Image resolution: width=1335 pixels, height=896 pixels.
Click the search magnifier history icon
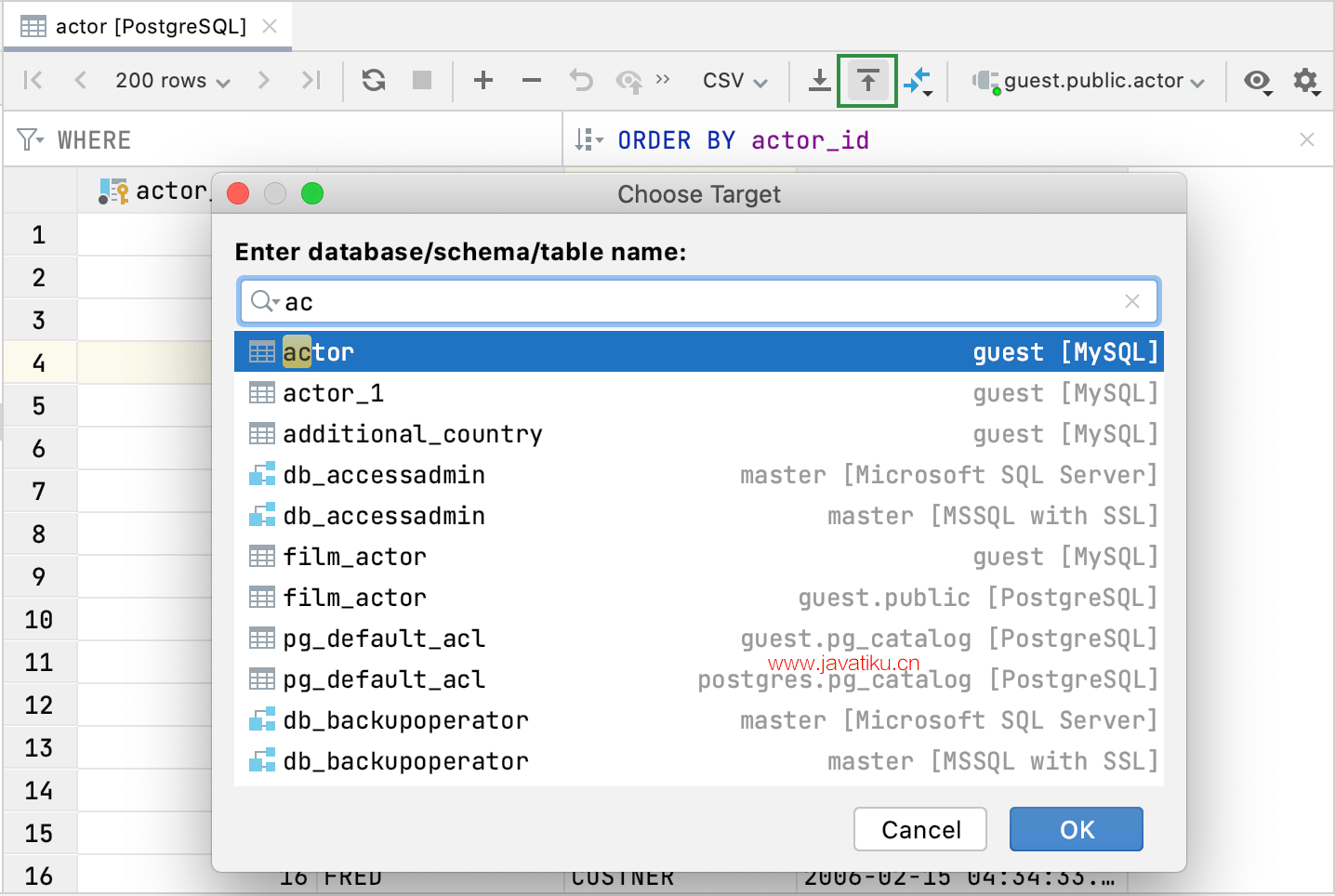(x=265, y=301)
